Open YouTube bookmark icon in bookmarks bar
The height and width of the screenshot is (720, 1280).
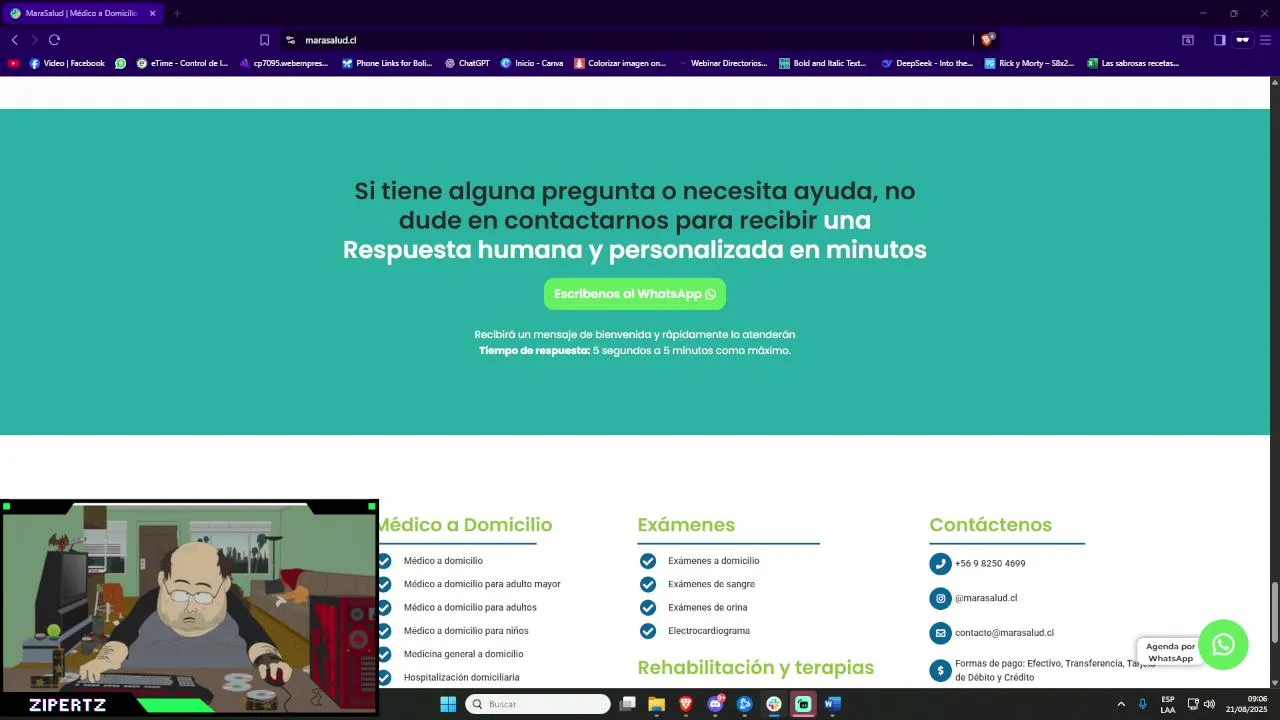[13, 63]
